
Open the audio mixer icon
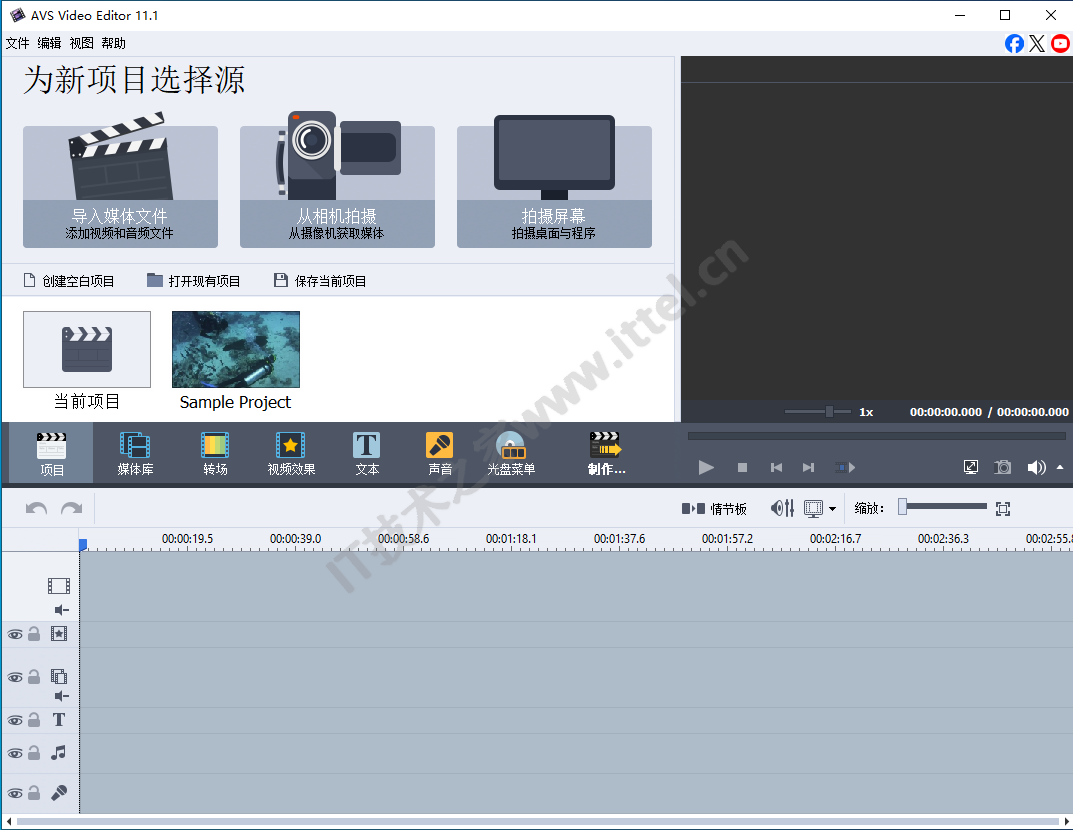pyautogui.click(x=782, y=508)
